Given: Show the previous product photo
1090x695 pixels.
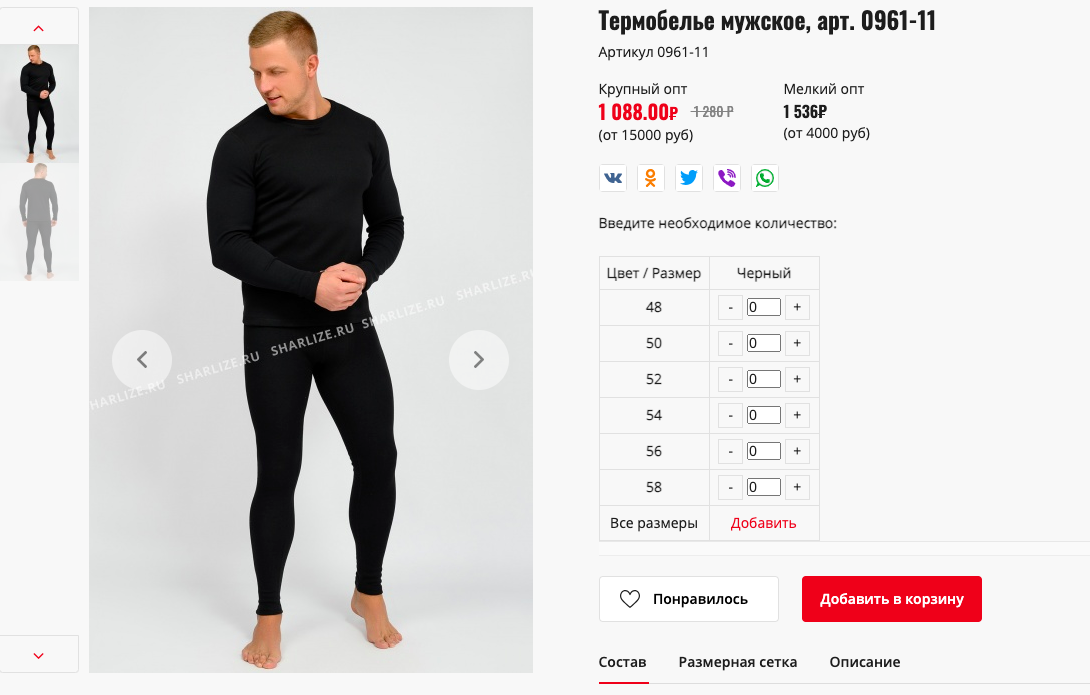Looking at the screenshot, I should pos(142,359).
